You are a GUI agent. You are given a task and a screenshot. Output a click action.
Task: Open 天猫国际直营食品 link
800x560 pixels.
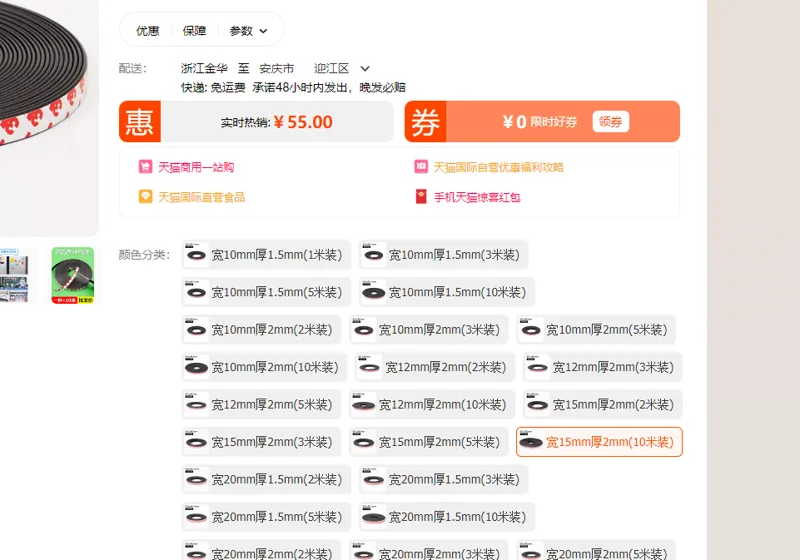[x=202, y=197]
